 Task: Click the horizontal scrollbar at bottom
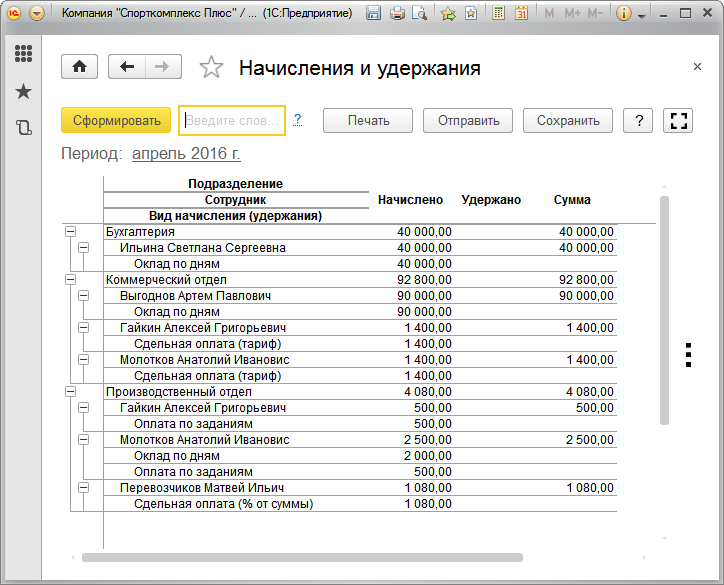[302, 557]
